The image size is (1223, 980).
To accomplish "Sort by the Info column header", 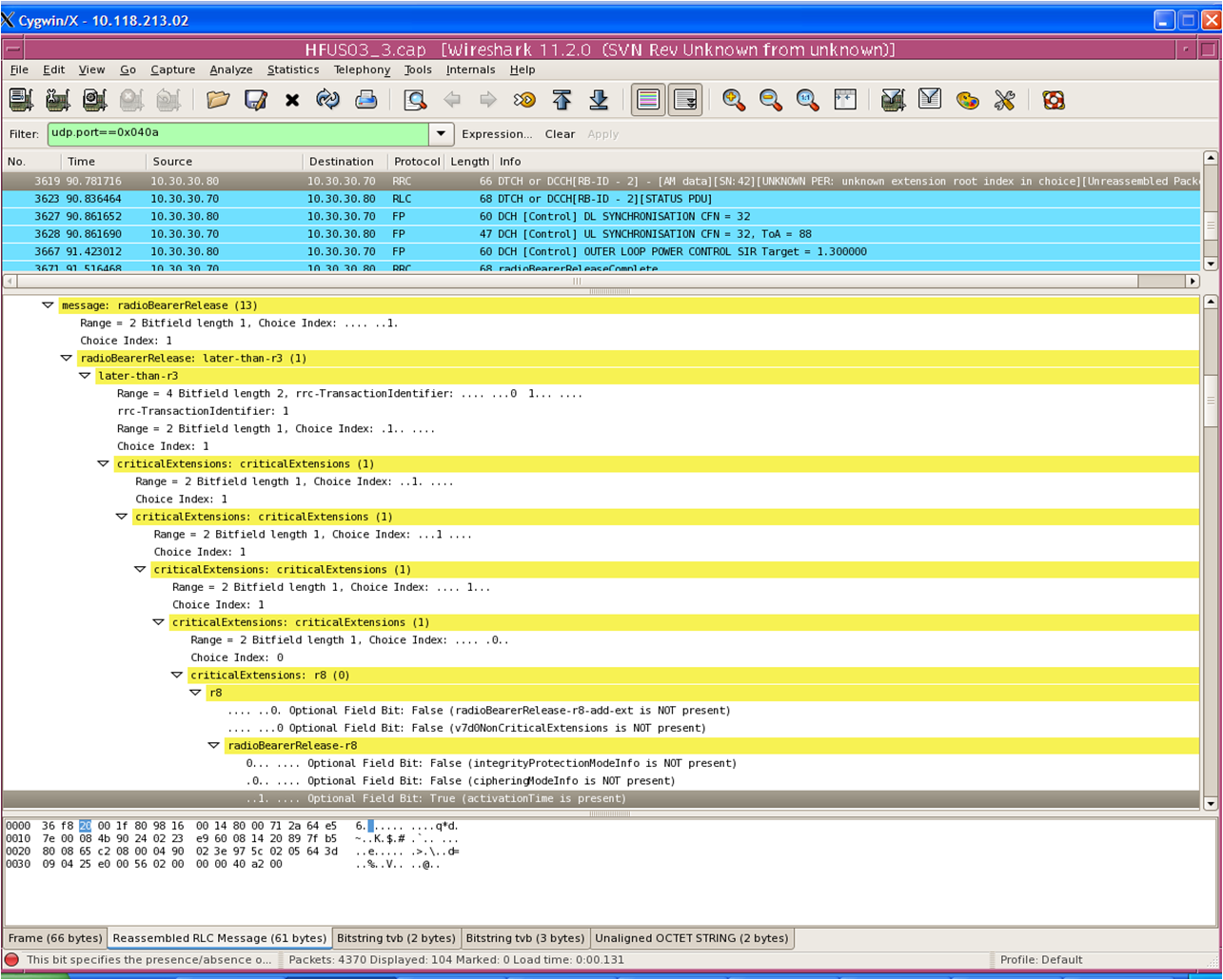I will [x=847, y=161].
